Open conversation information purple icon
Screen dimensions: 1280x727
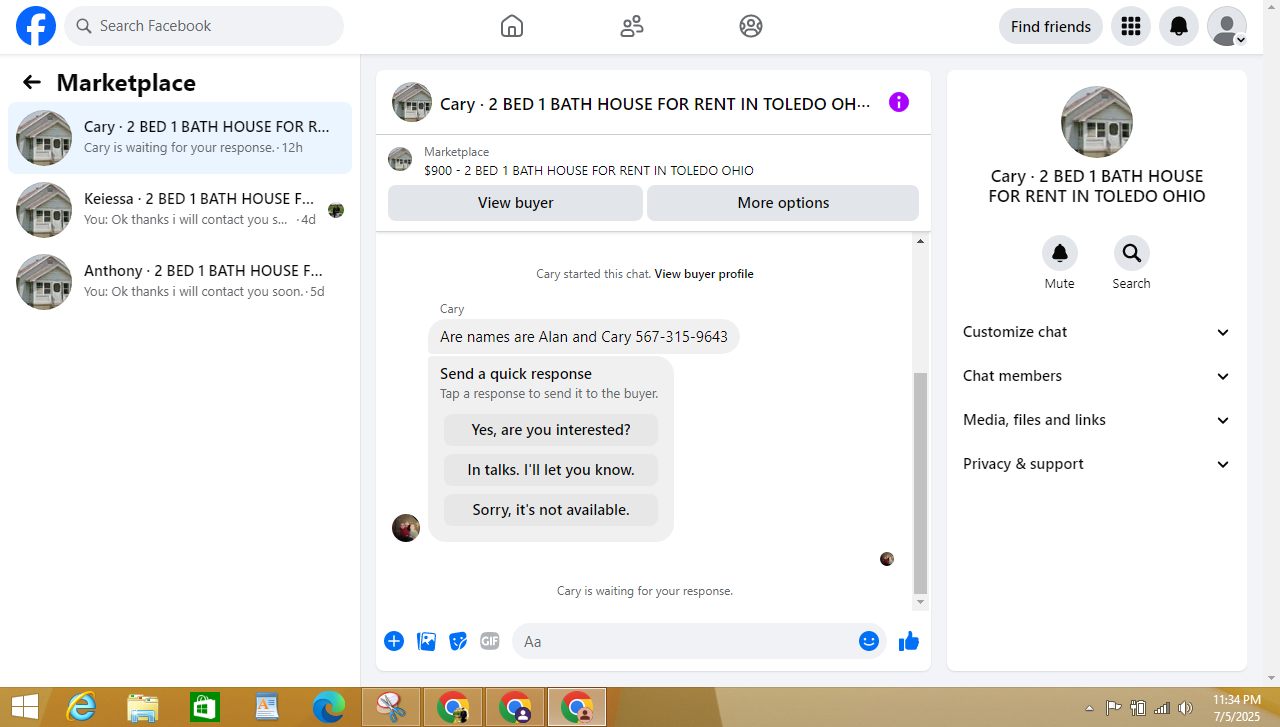tap(899, 102)
